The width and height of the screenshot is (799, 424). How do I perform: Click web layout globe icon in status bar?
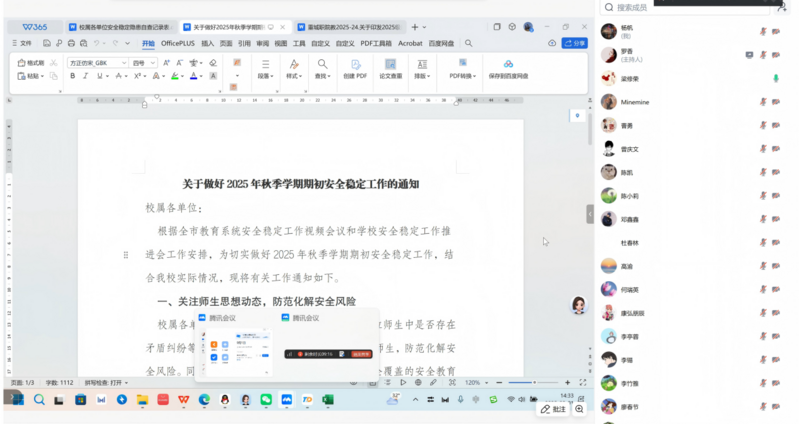coord(418,382)
